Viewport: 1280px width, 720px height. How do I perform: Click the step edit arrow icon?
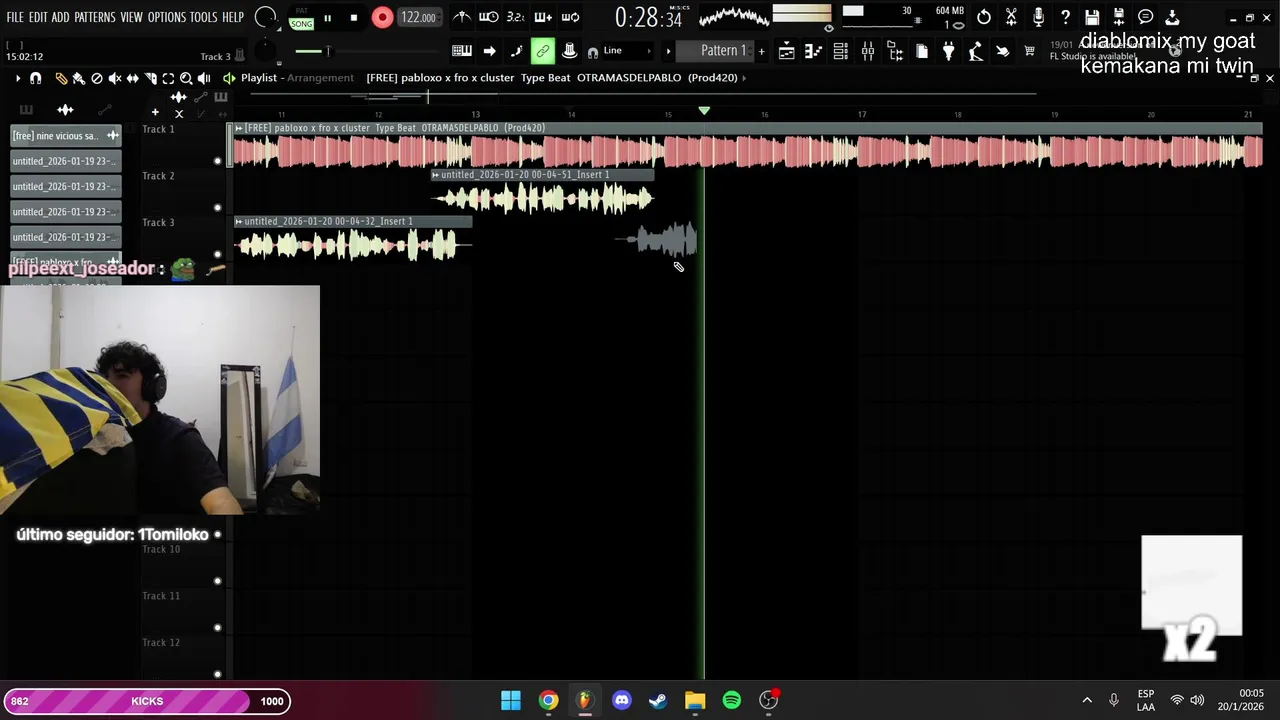click(x=489, y=51)
